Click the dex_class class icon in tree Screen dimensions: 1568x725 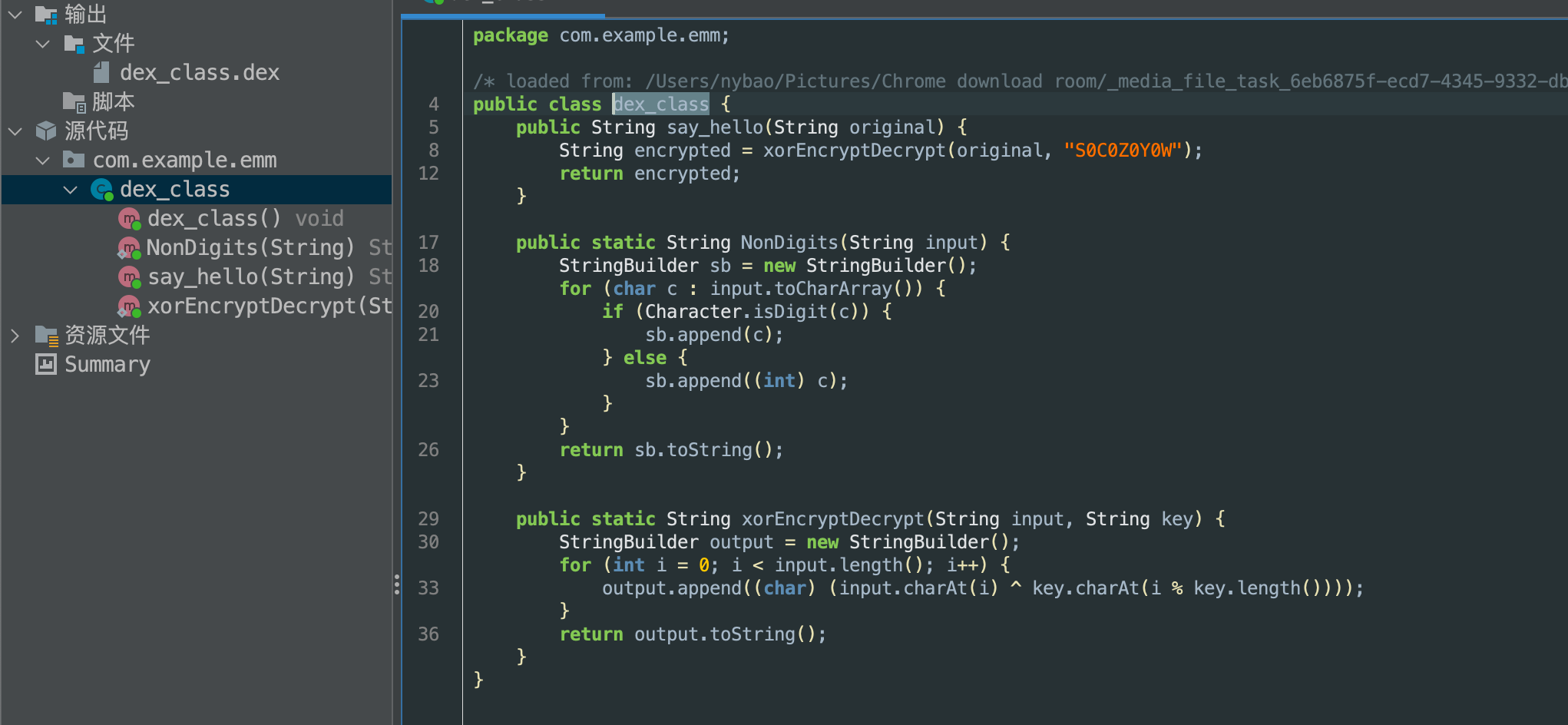(x=101, y=190)
